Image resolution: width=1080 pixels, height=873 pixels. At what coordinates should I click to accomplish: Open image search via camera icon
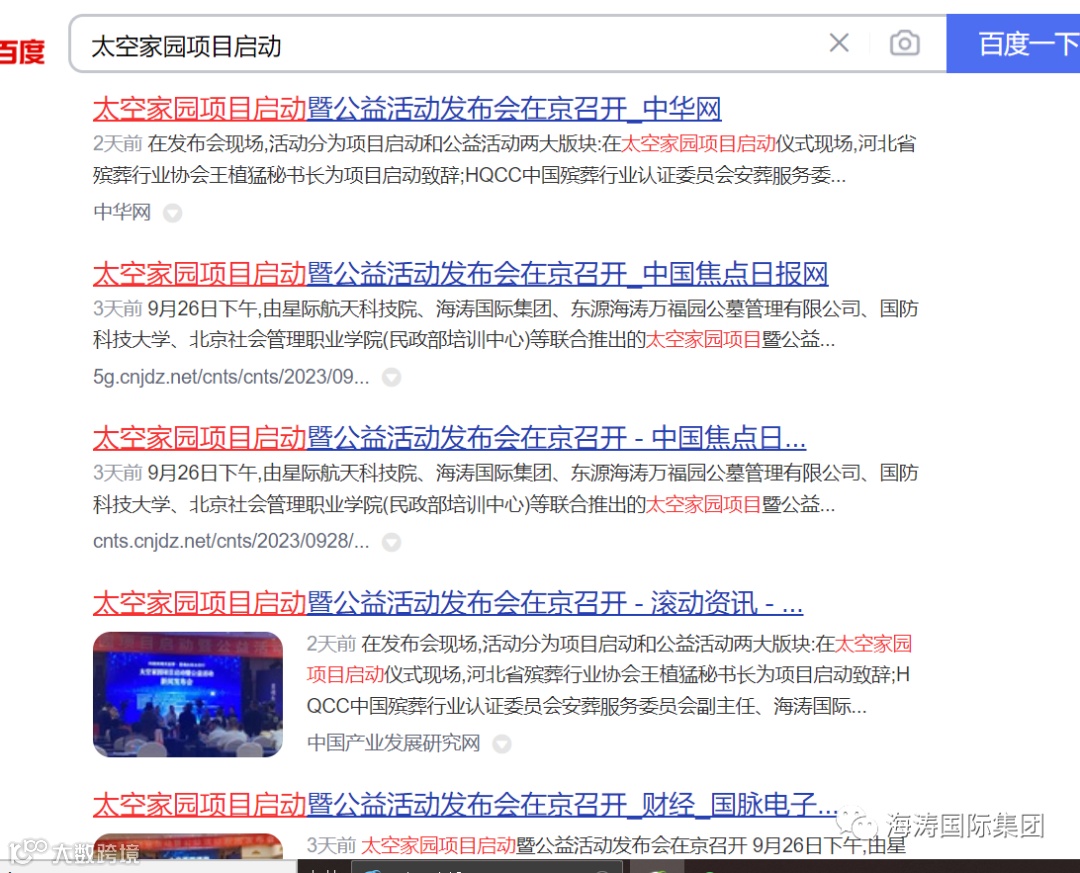pyautogui.click(x=904, y=43)
